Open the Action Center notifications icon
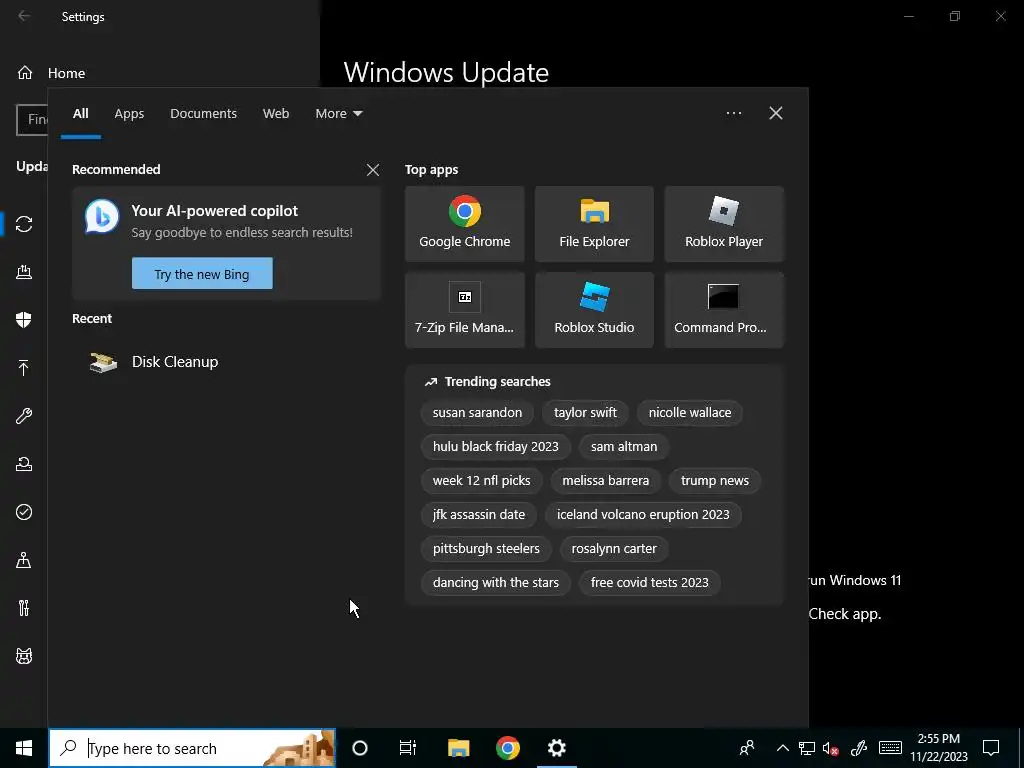Screen dimensions: 1024x768 pyautogui.click(x=991, y=748)
